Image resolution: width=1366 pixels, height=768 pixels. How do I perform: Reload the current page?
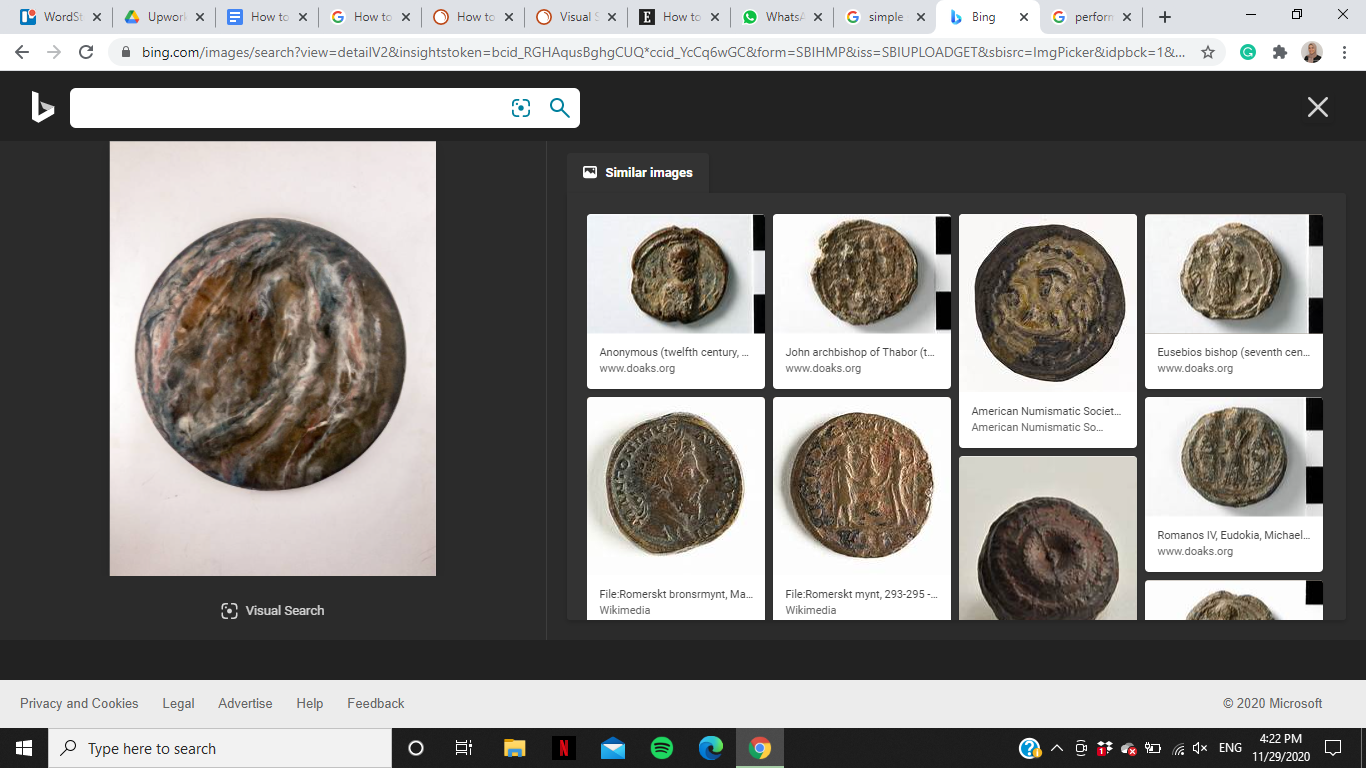click(86, 52)
